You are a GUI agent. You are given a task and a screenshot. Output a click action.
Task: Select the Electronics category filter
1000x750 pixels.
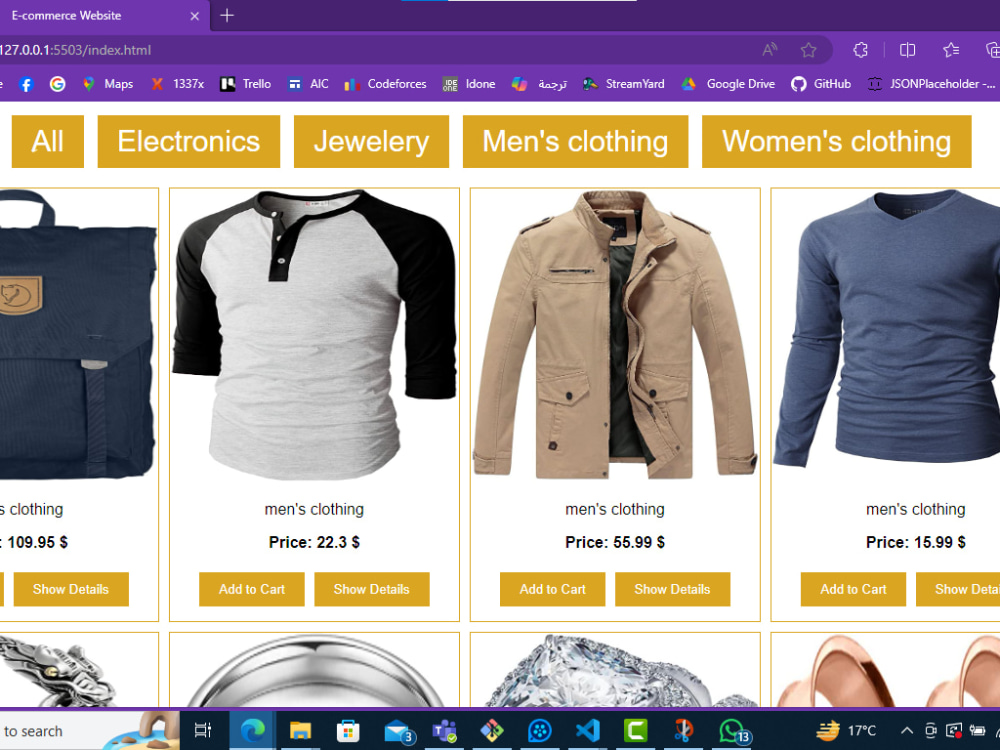189,141
